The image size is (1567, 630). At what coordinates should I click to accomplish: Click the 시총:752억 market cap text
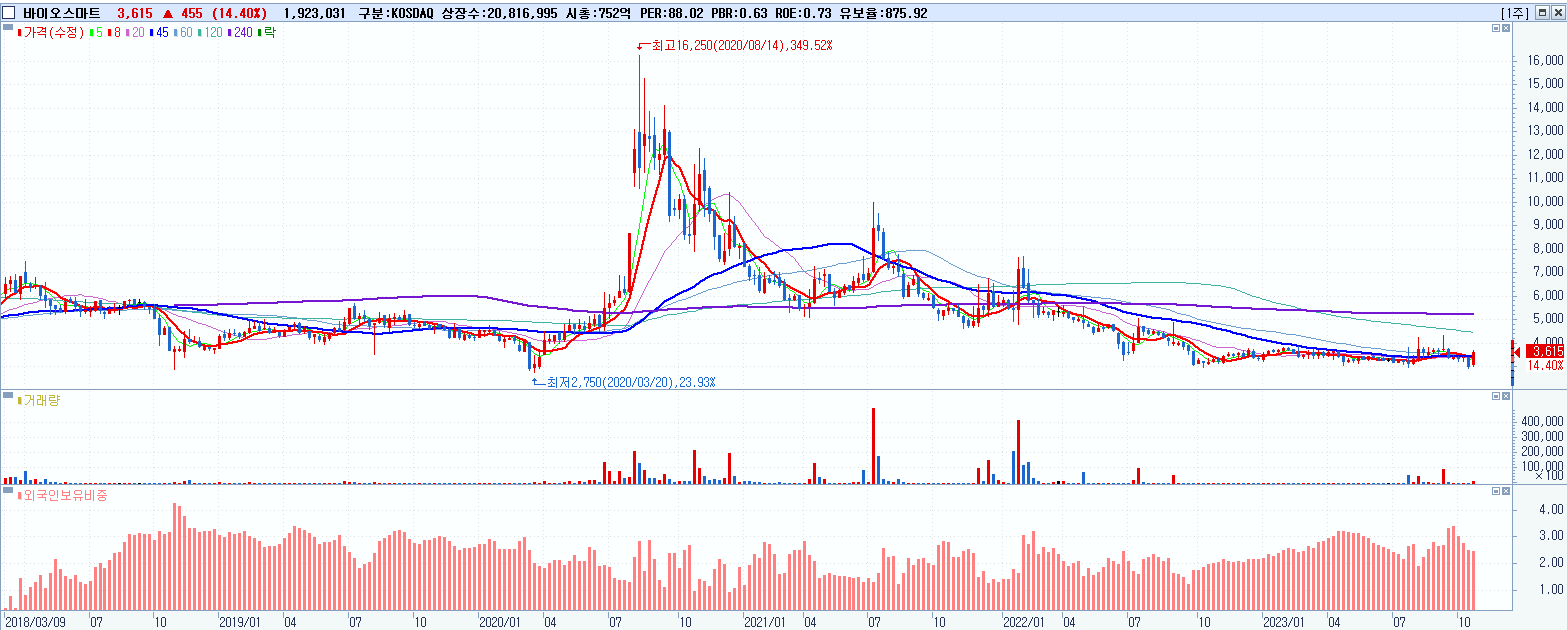point(599,13)
